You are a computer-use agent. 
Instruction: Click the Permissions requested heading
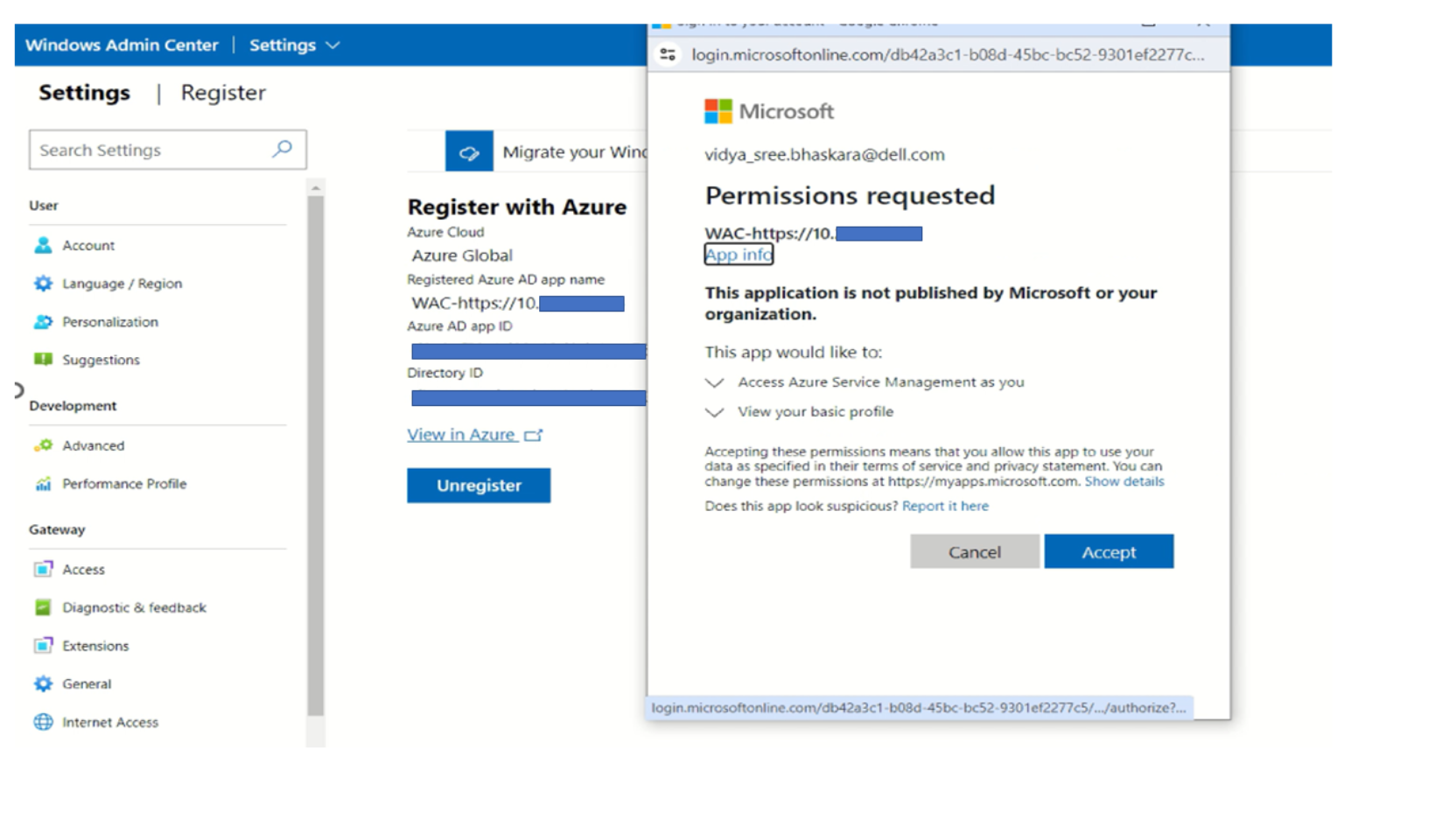point(850,195)
